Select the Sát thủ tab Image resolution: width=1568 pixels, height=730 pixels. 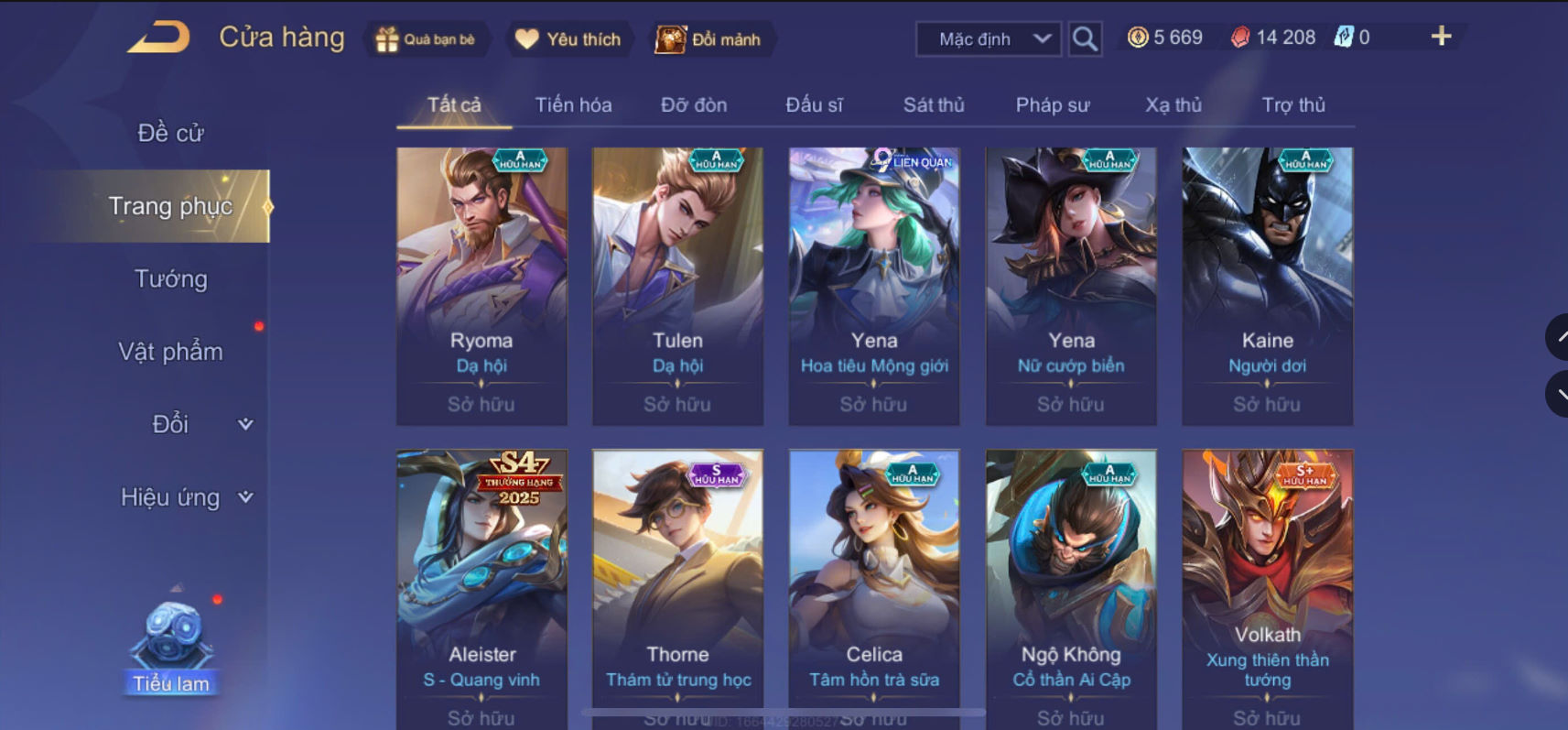934,105
